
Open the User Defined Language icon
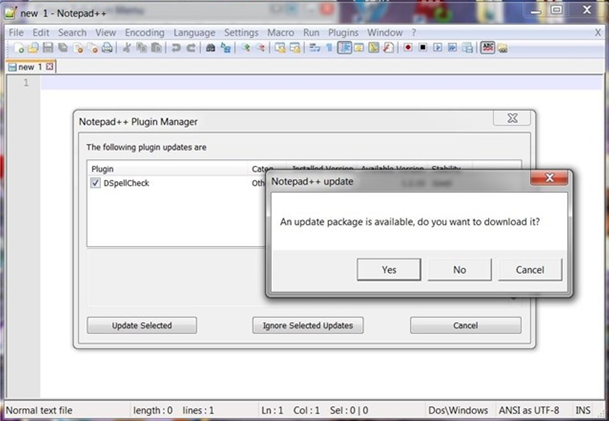359,48
